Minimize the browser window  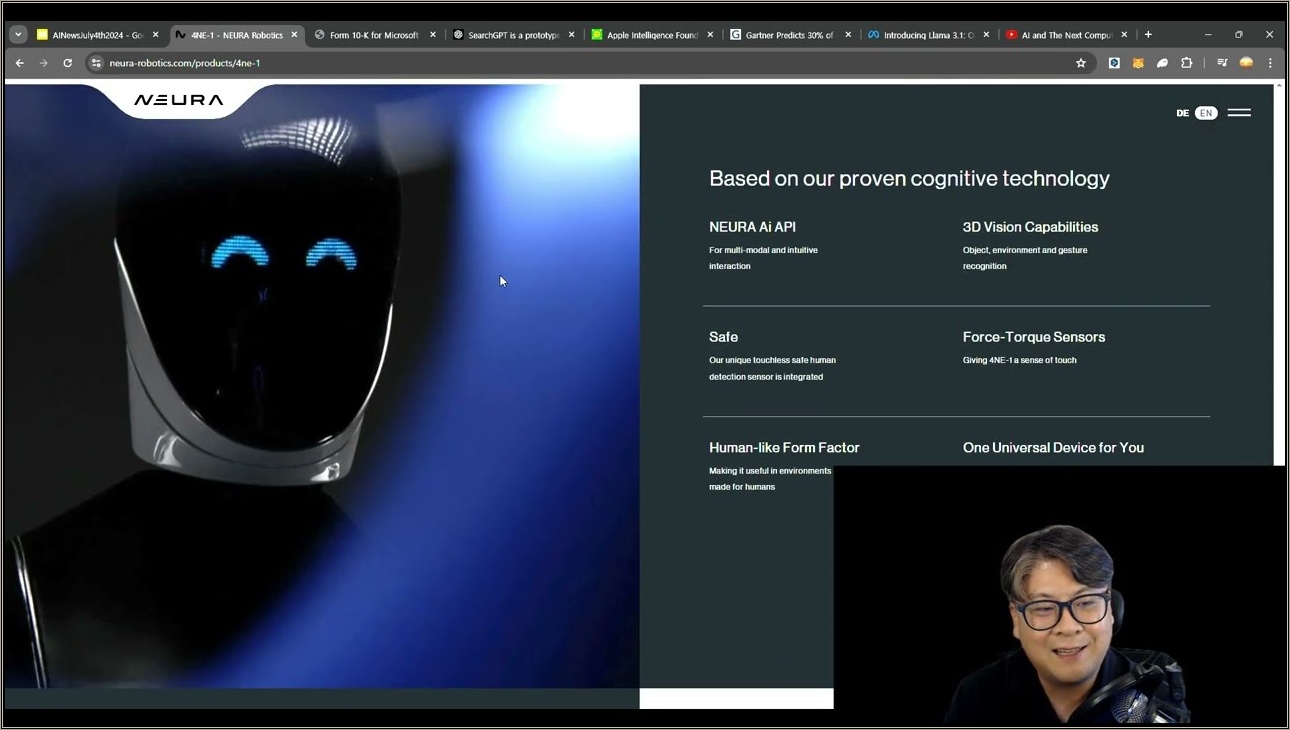click(1208, 34)
